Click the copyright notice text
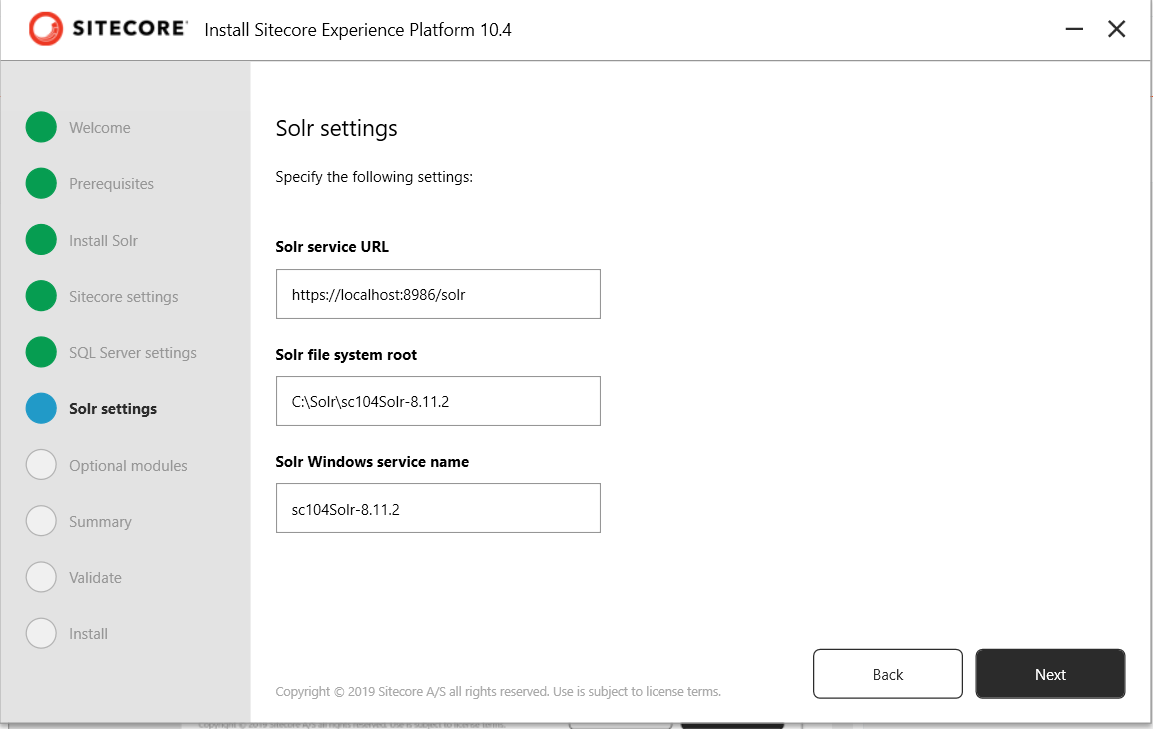 (498, 691)
